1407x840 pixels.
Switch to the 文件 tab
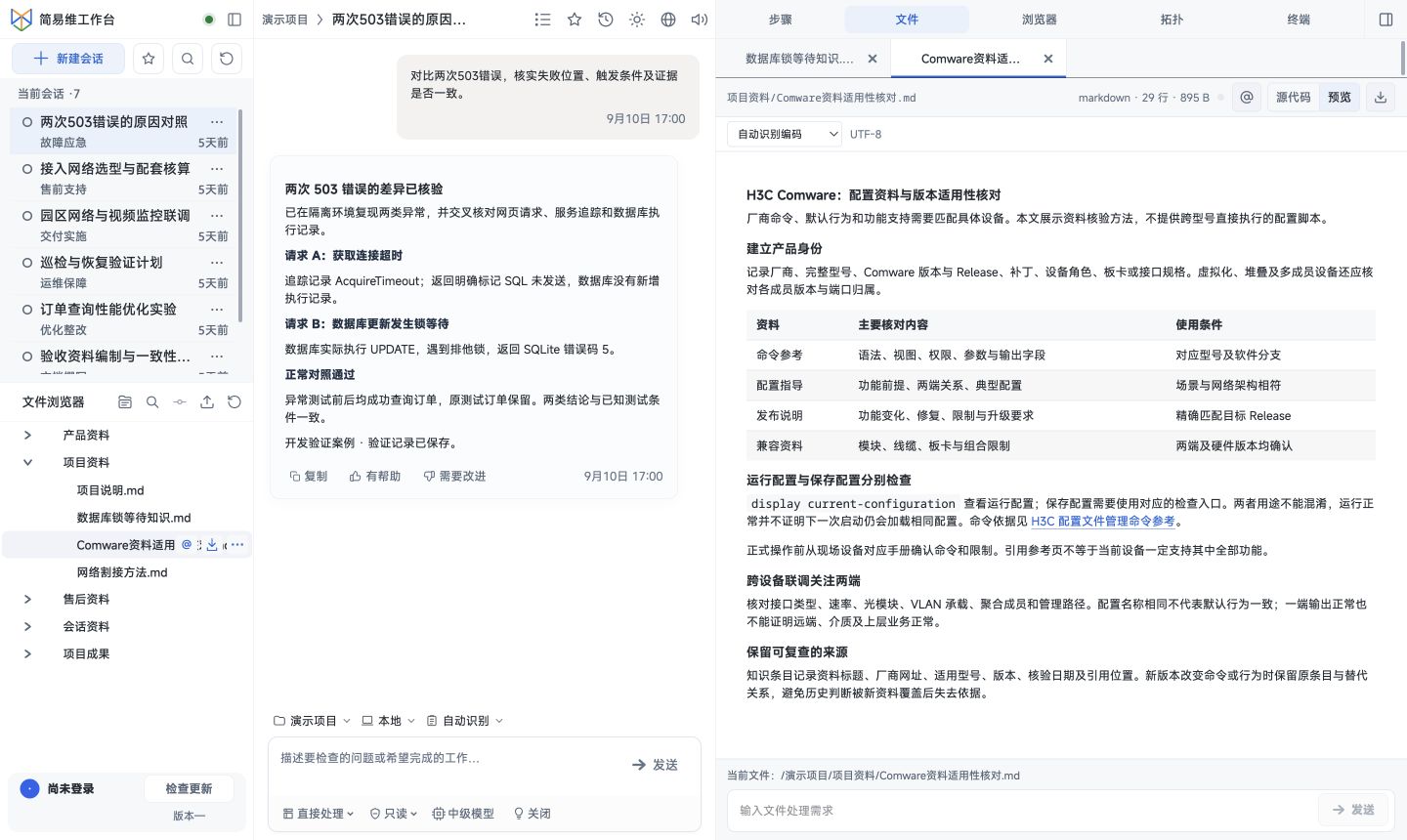pos(907,20)
